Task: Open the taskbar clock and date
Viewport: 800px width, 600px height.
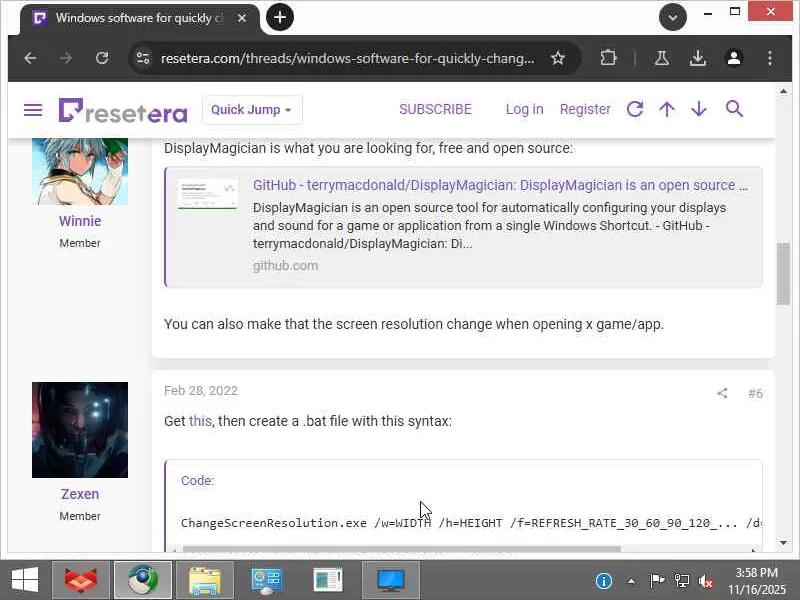Action: [757, 581]
